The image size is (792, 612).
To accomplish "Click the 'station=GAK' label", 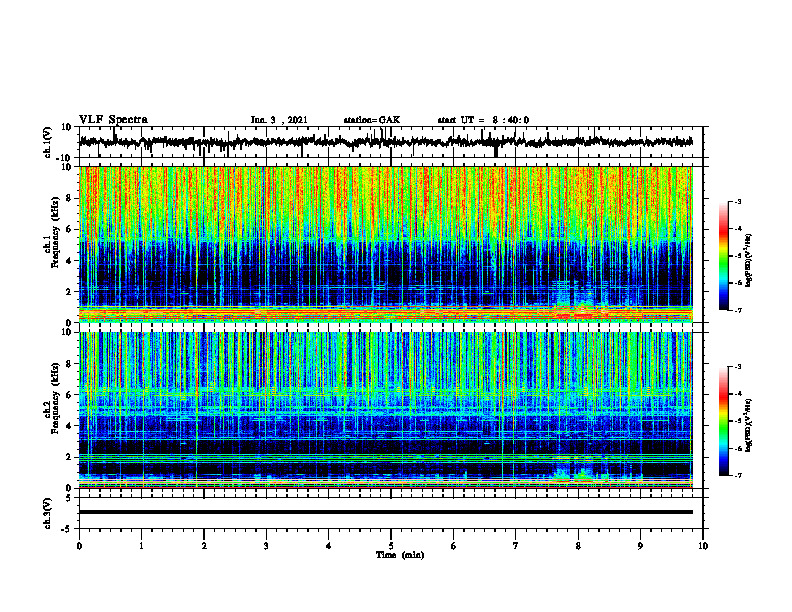I will pos(372,120).
